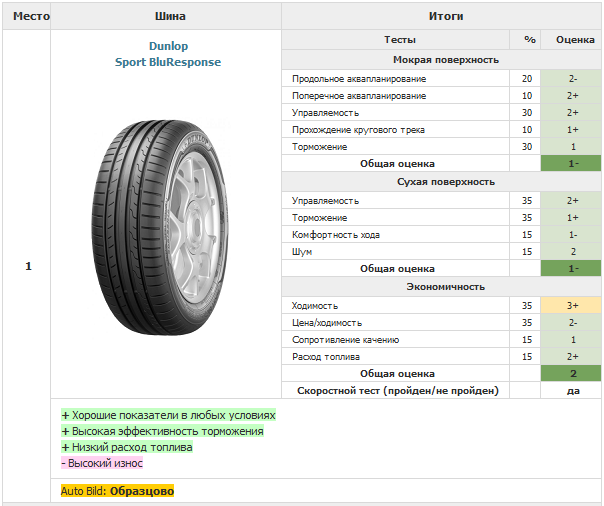Click the dry surface 'Общая оценка' 1- cell
Screen dimensions: 604x506
click(571, 268)
